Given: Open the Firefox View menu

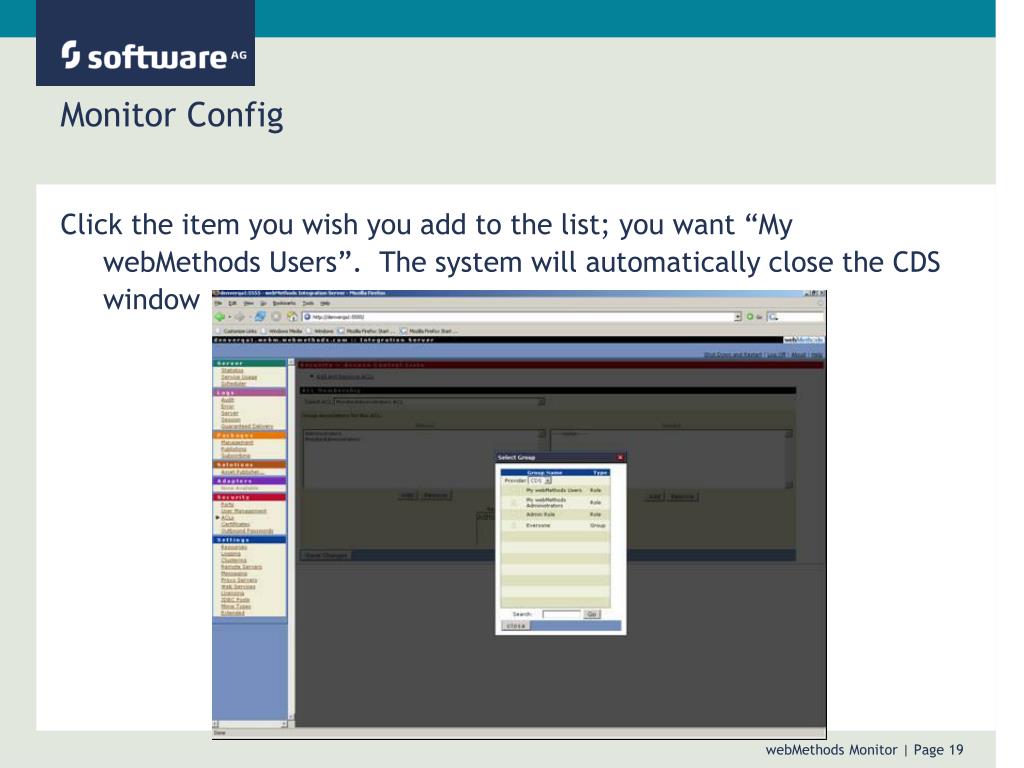Looking at the screenshot, I should click(x=249, y=303).
